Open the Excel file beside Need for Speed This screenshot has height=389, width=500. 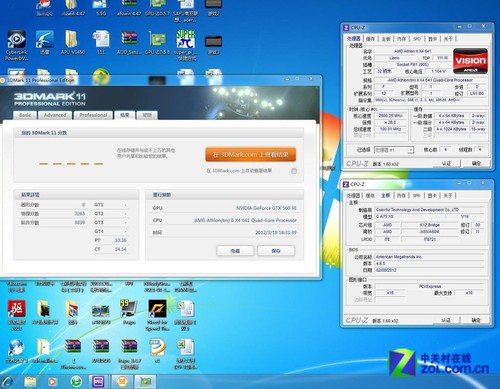[x=185, y=315]
